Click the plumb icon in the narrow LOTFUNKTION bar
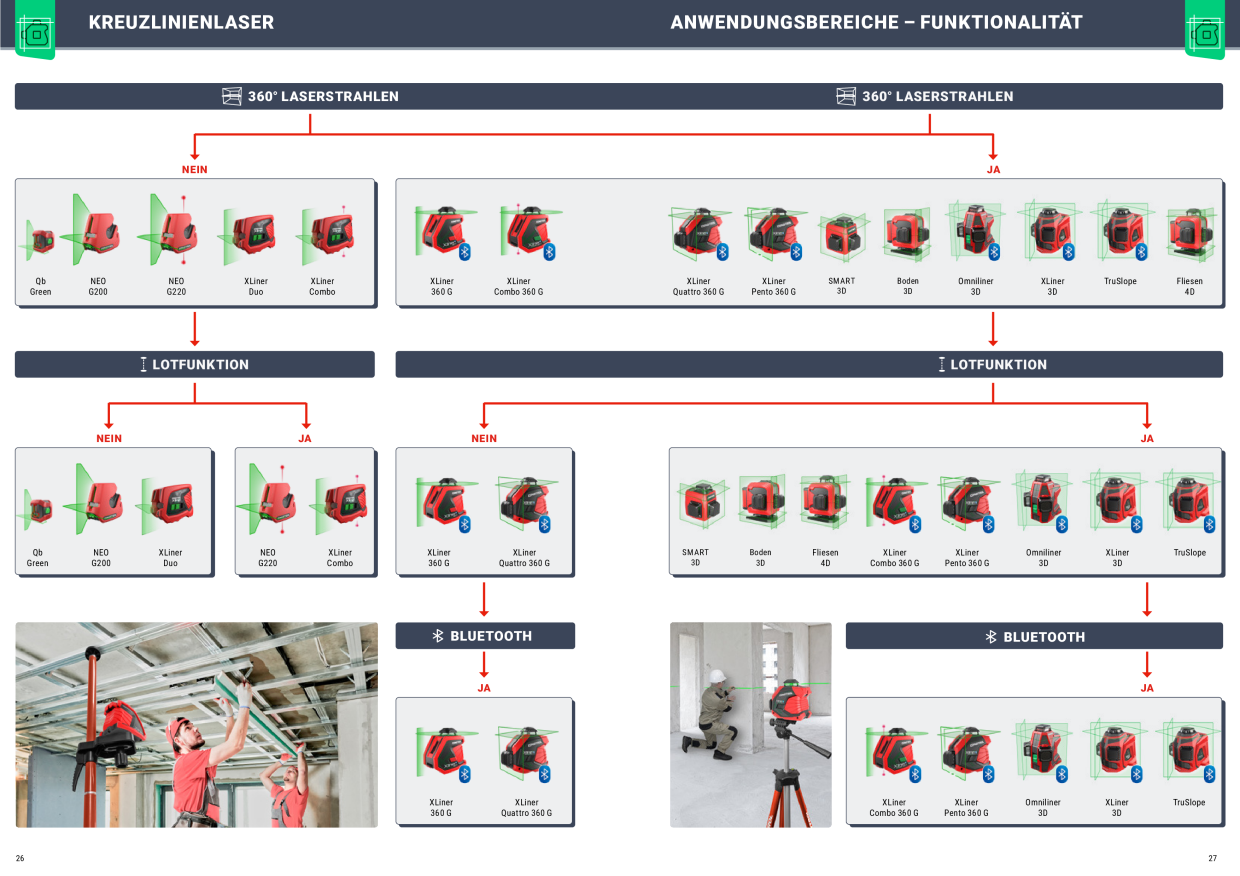Screen dimensions: 1240x876 [x=143, y=364]
